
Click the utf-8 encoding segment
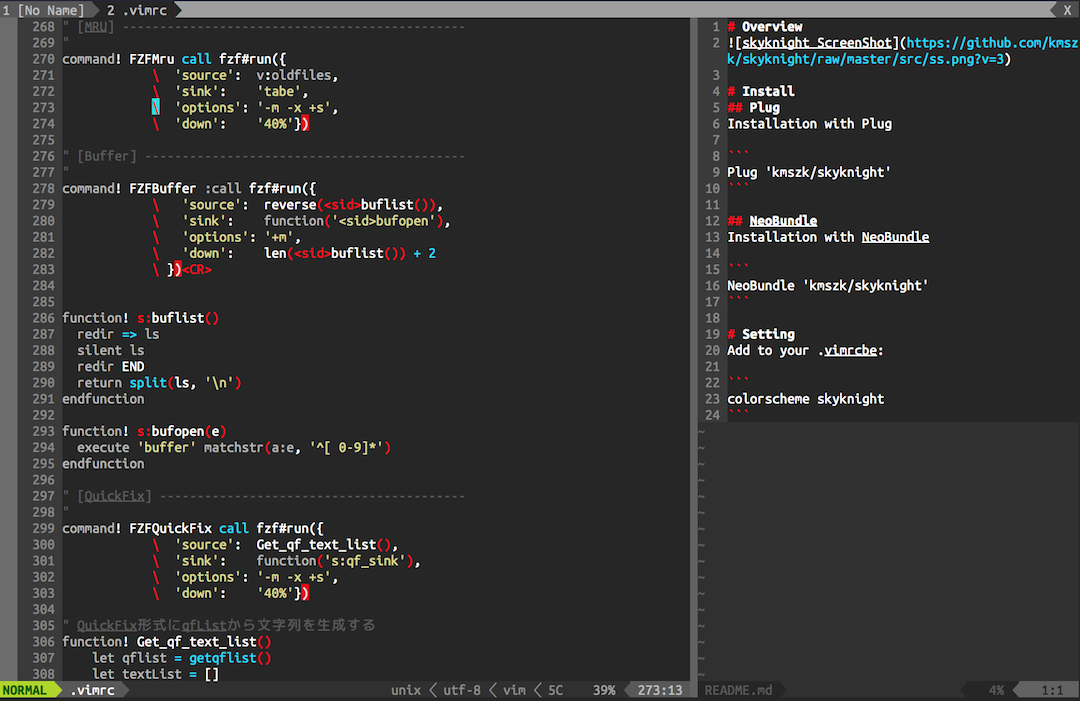click(462, 690)
